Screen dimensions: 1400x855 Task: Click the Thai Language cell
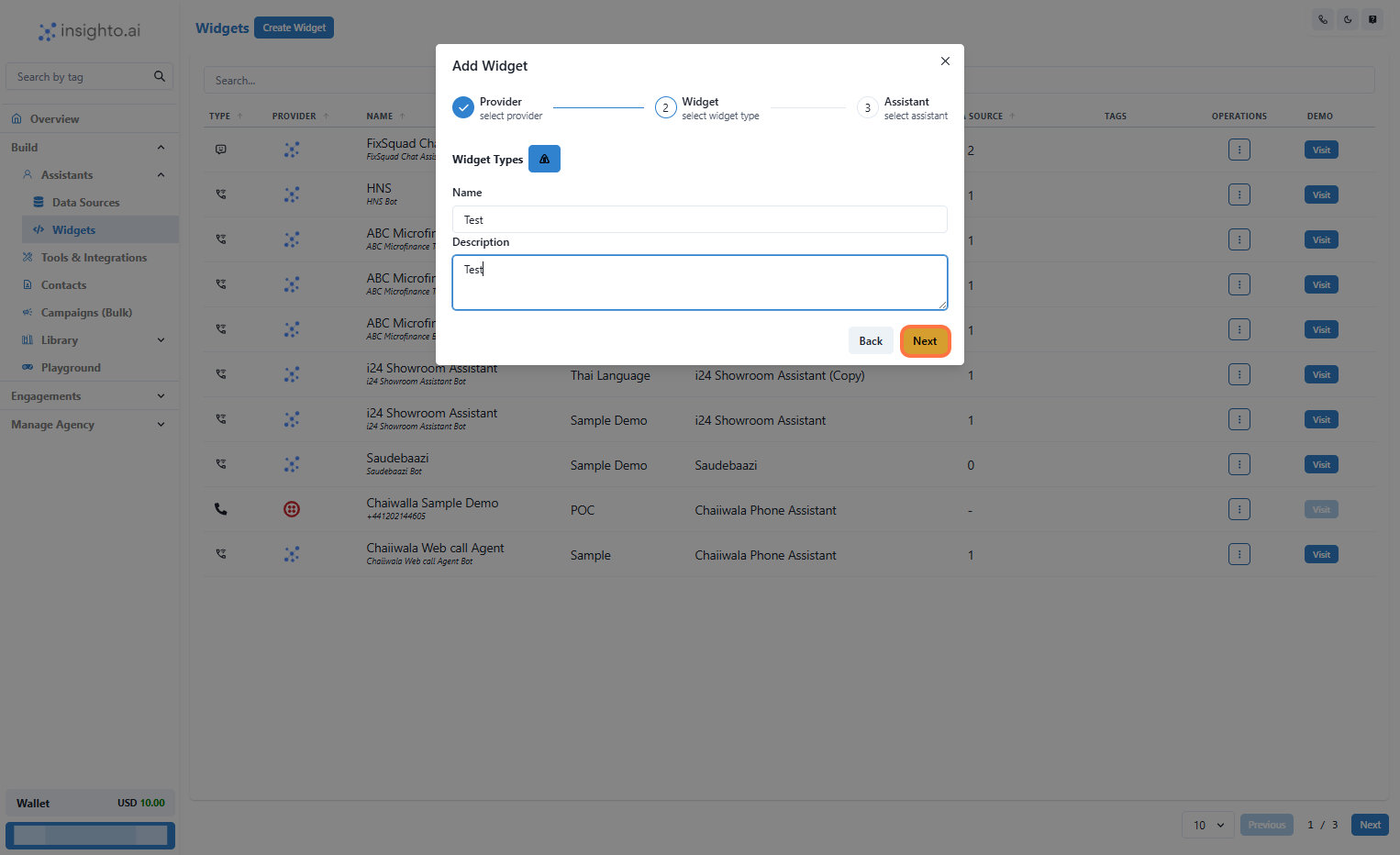pos(610,375)
